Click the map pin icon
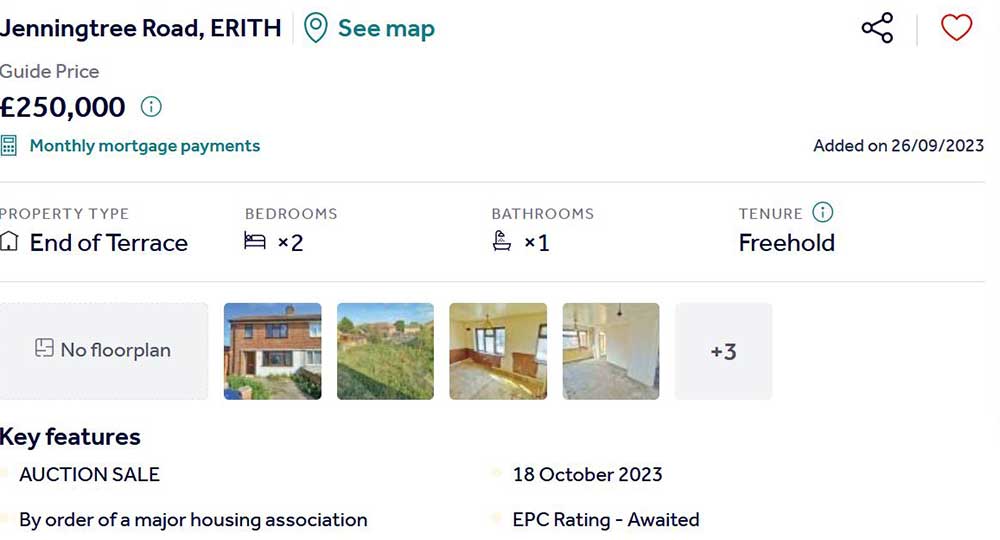 point(316,28)
